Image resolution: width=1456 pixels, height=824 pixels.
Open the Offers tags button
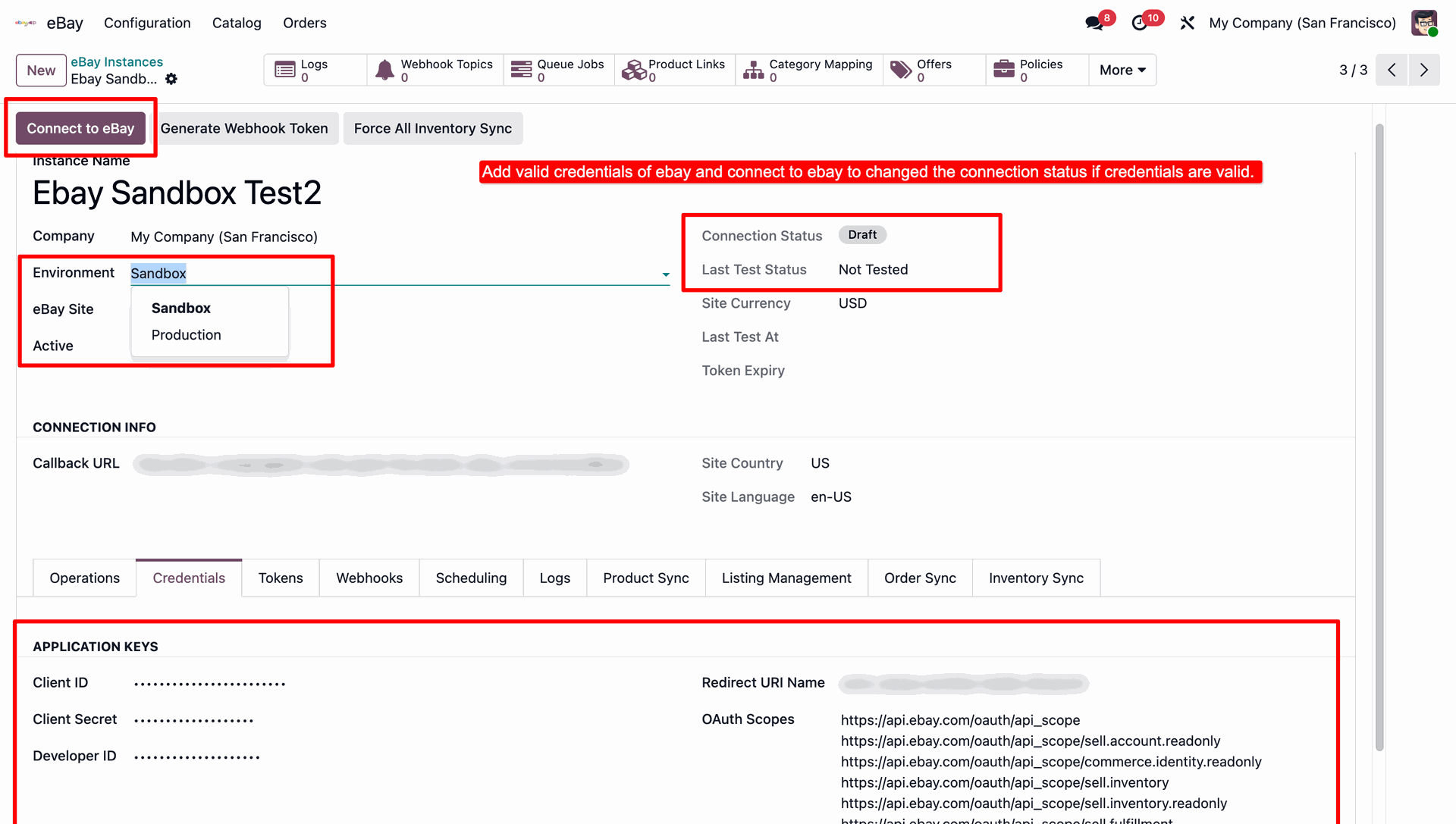click(934, 70)
